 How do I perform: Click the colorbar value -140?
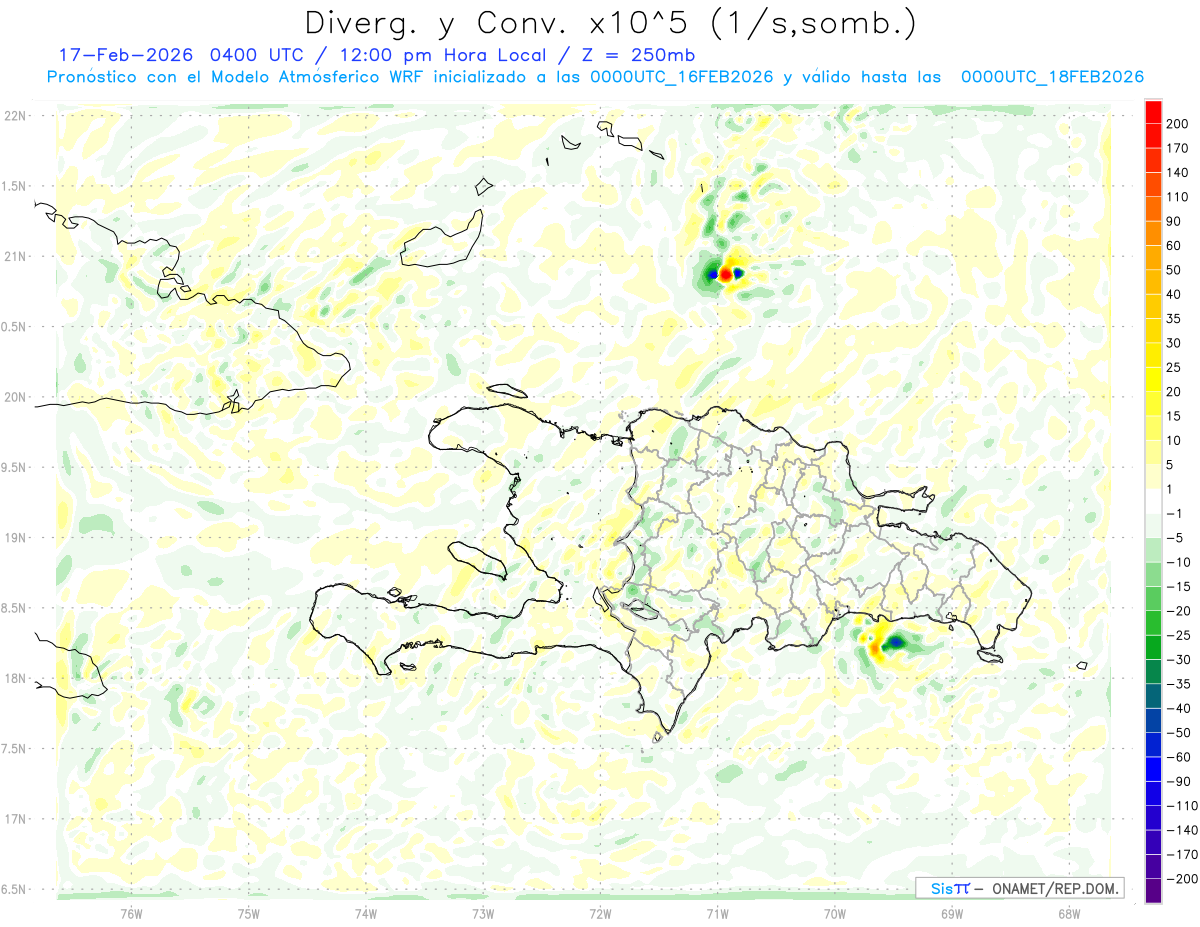pos(1180,830)
